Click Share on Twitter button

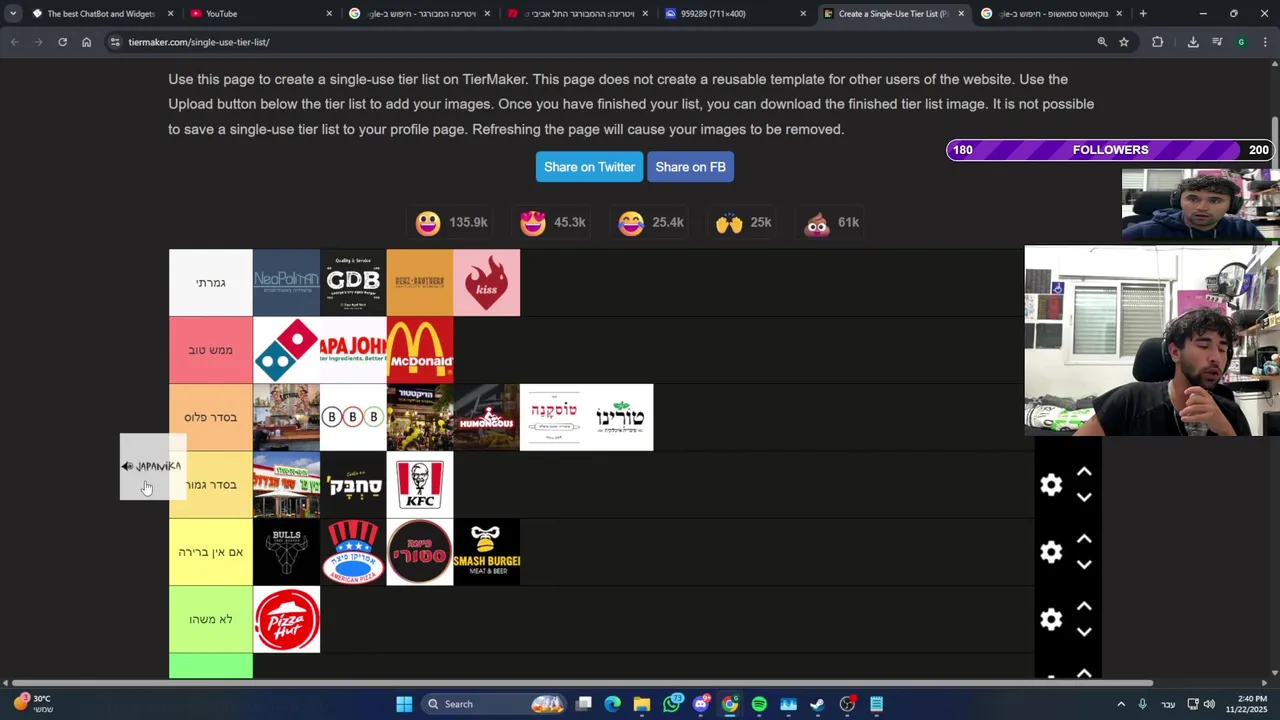589,167
